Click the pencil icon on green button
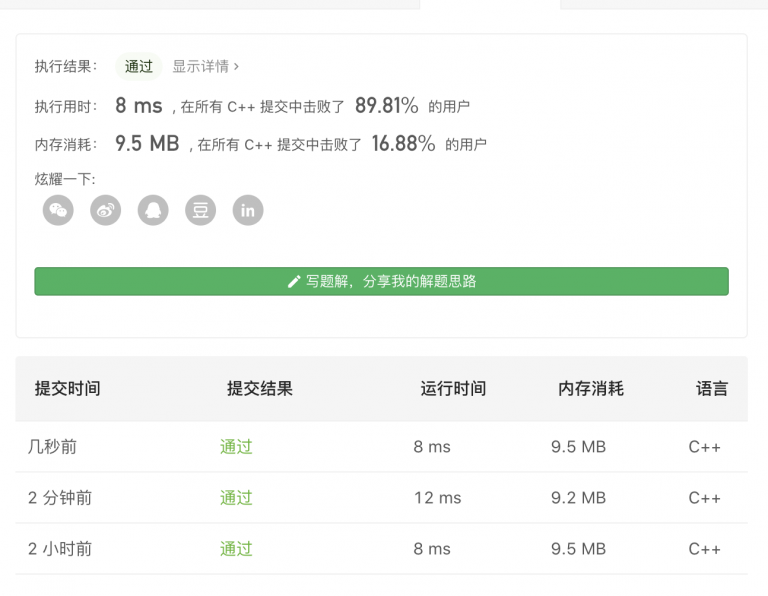This screenshot has height=596, width=768. [294, 282]
